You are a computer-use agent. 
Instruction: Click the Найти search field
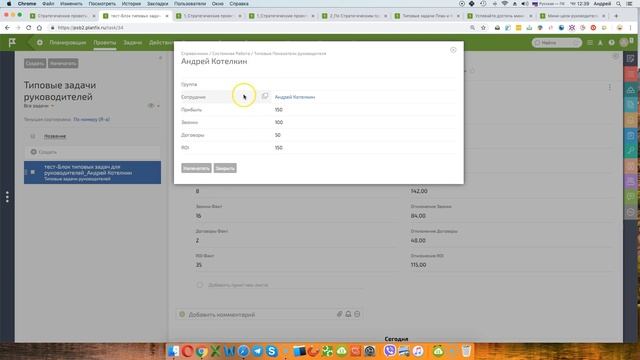click(x=557, y=42)
